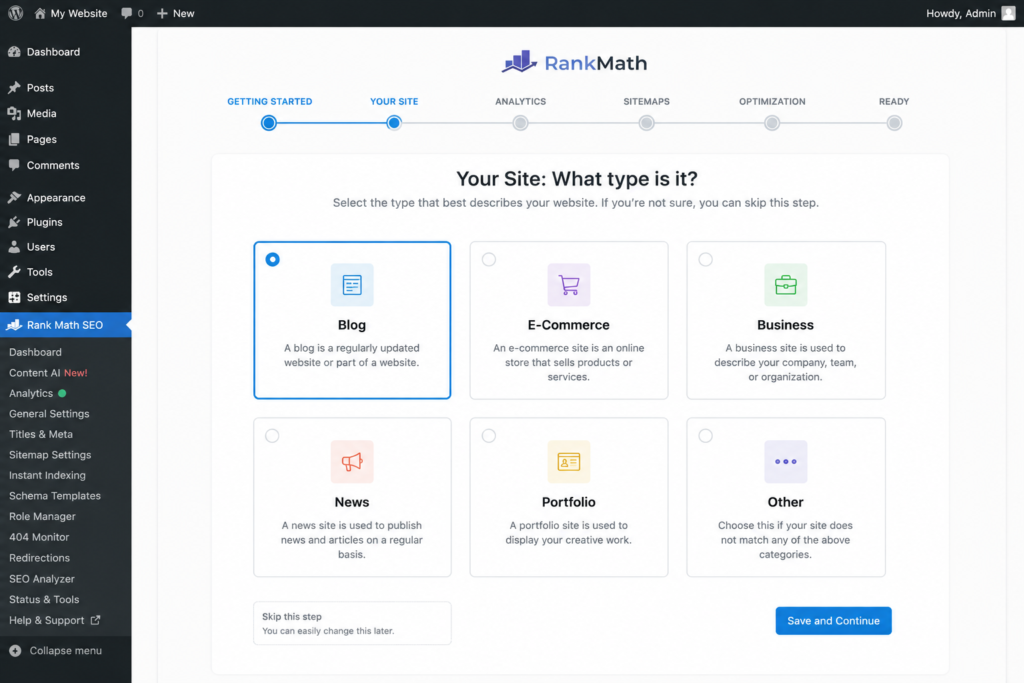Screen dimensions: 1024x683
Task: Click the Rank Math SEO chart icon
Action: 14,325
